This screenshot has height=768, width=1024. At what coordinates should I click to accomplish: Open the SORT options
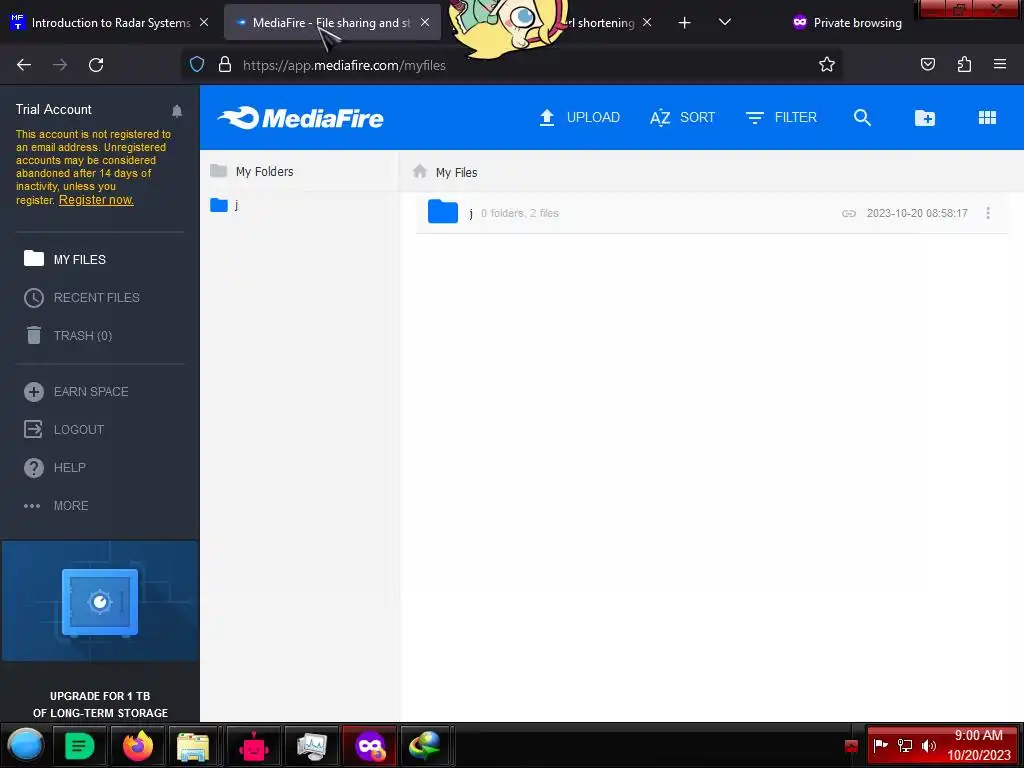pyautogui.click(x=682, y=118)
